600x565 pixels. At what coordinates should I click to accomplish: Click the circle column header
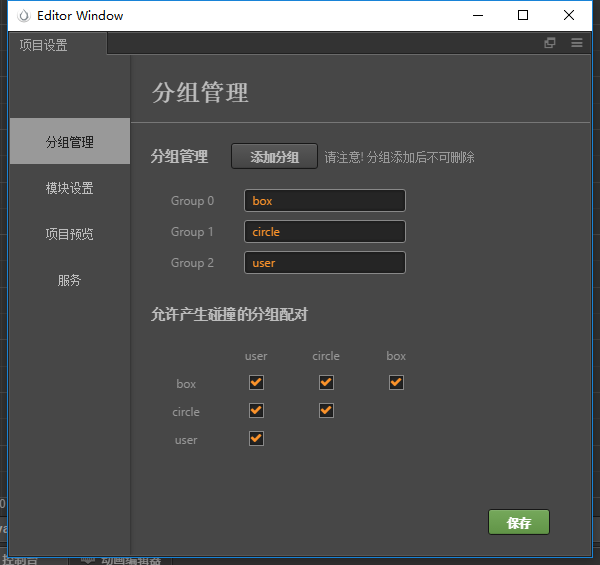(x=326, y=356)
